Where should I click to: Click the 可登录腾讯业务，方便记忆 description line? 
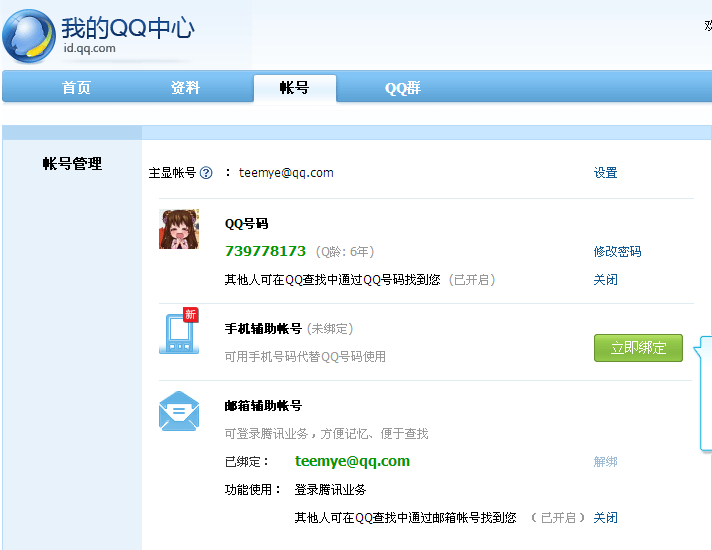(326, 434)
